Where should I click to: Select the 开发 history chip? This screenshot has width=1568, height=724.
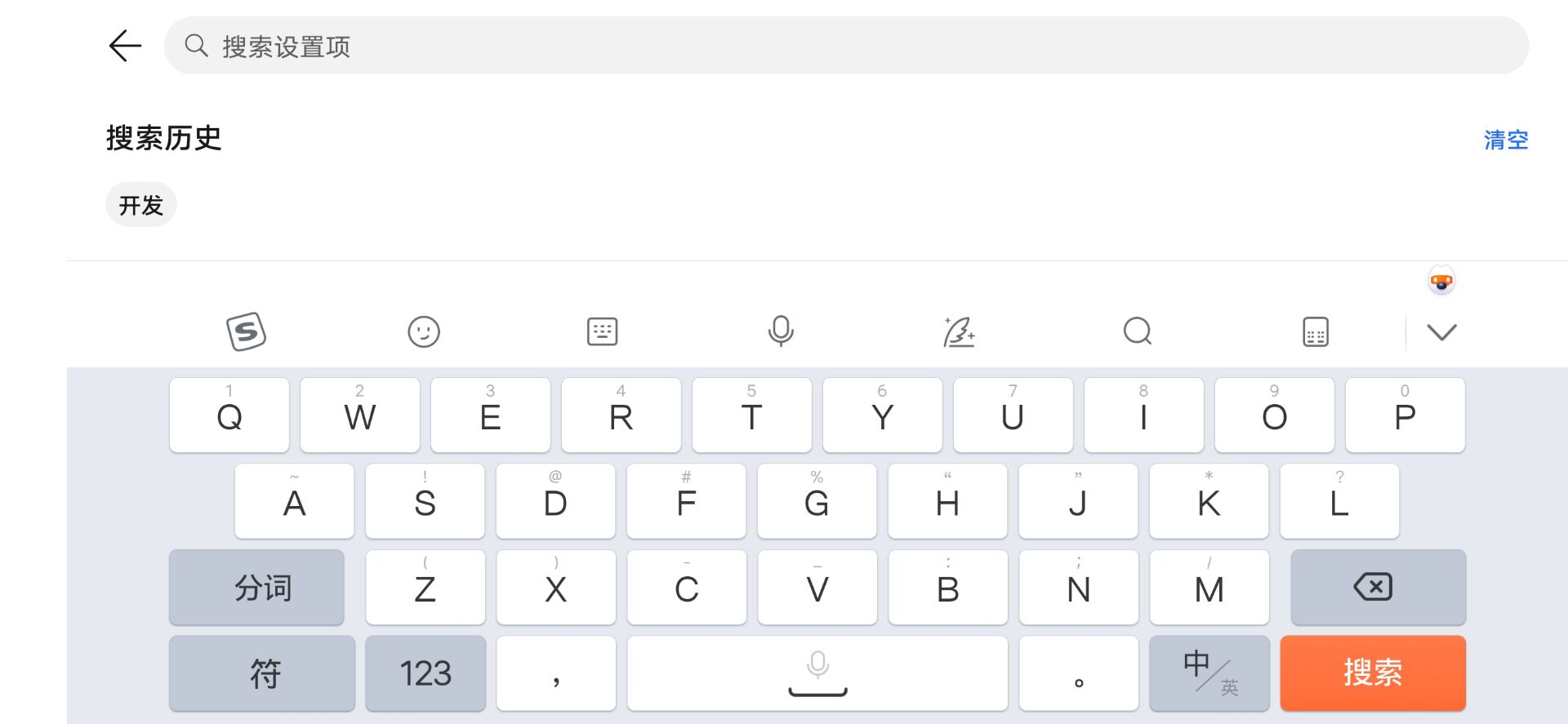141,205
